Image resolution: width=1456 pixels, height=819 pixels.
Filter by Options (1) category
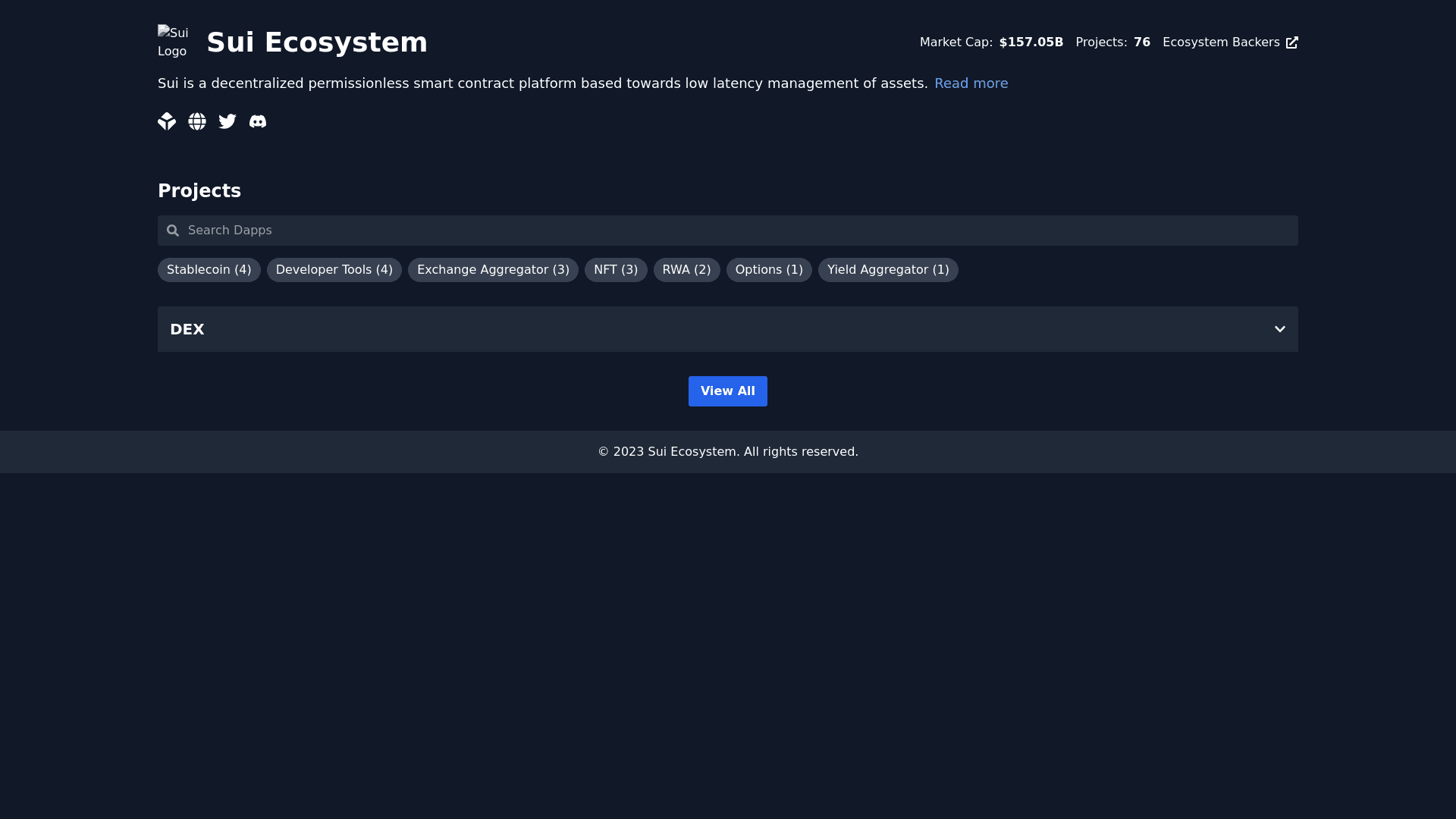[768, 270]
